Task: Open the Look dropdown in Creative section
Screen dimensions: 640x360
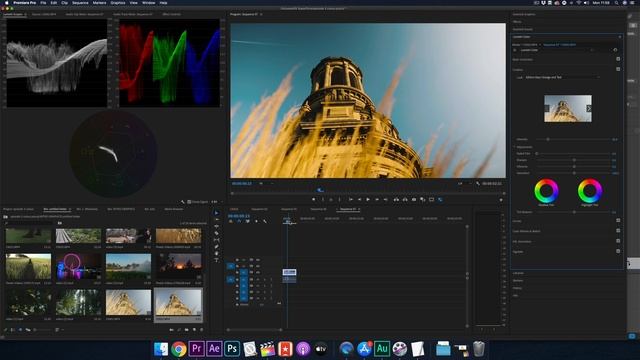Action: (x=562, y=77)
